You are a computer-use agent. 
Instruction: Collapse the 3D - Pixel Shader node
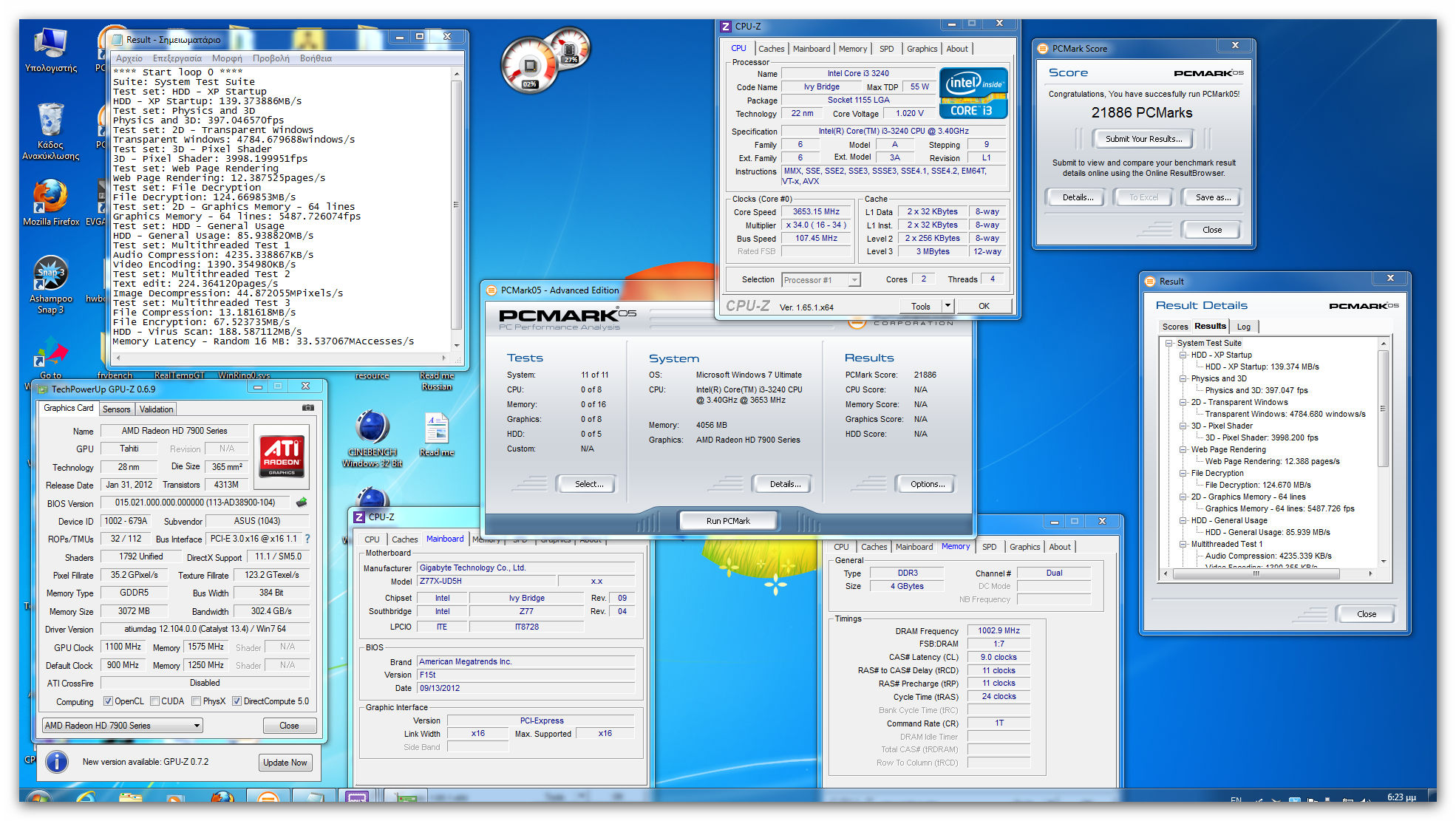(x=1183, y=426)
